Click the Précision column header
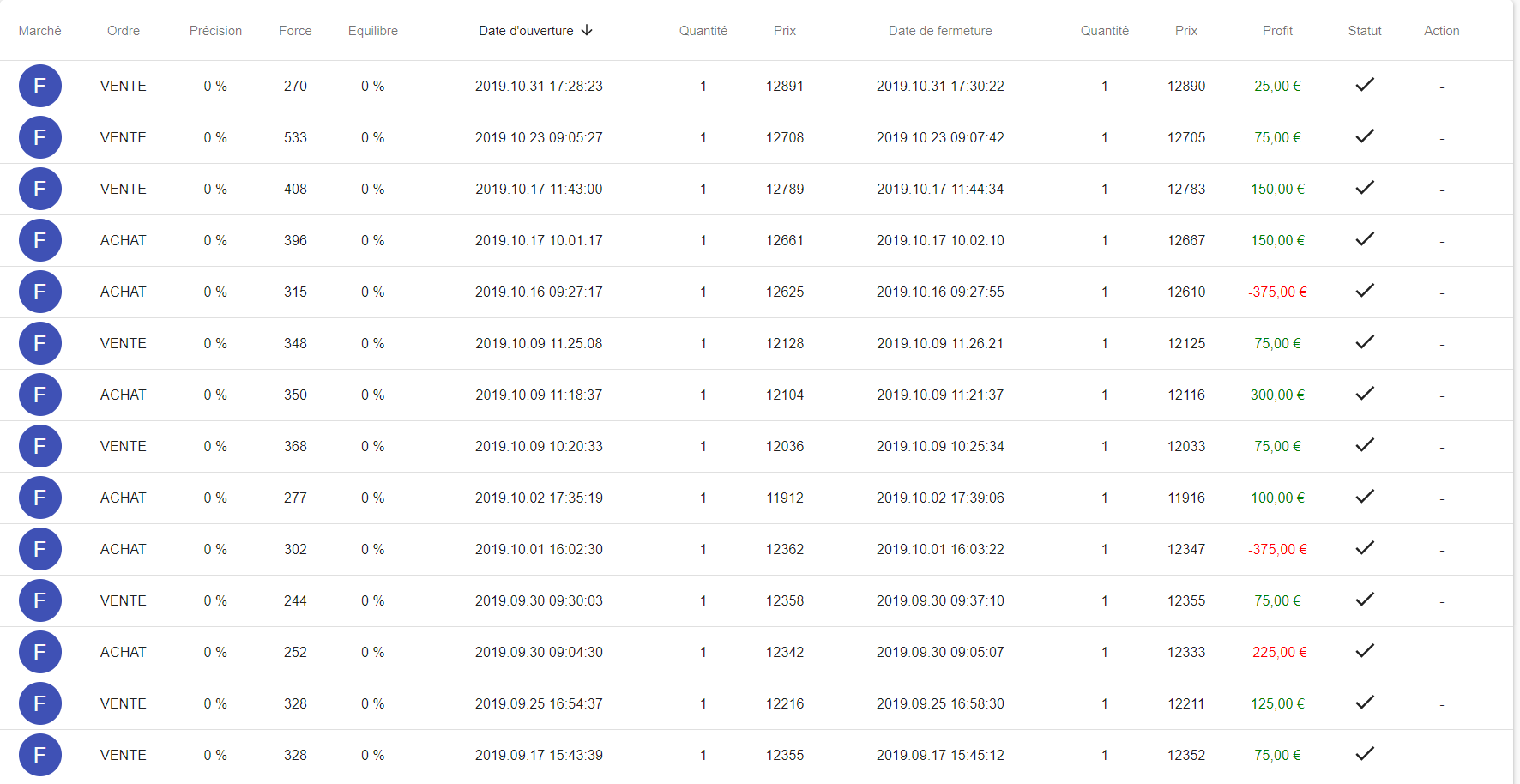This screenshot has height=784, width=1520. point(215,31)
